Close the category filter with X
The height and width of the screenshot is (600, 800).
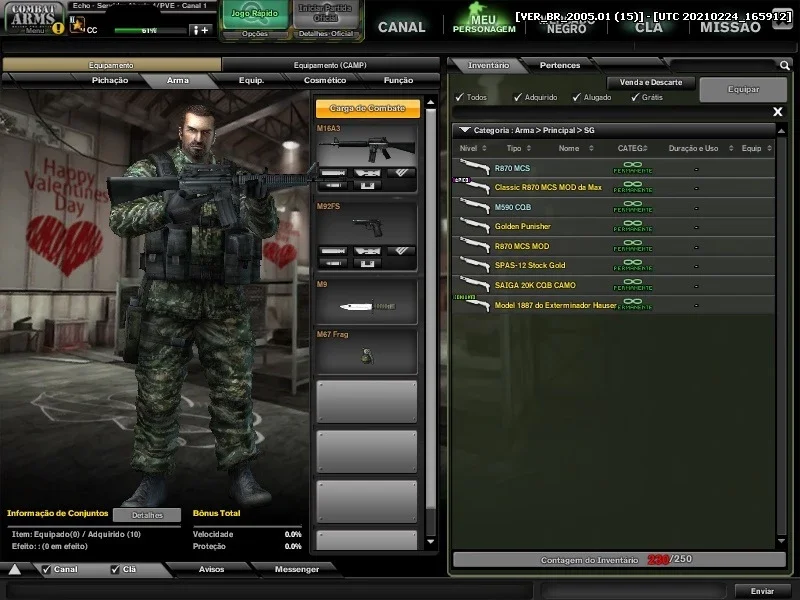(778, 111)
